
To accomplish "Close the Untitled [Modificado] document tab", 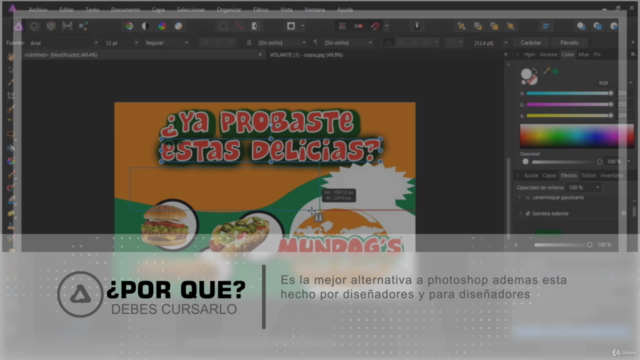I will (260, 55).
